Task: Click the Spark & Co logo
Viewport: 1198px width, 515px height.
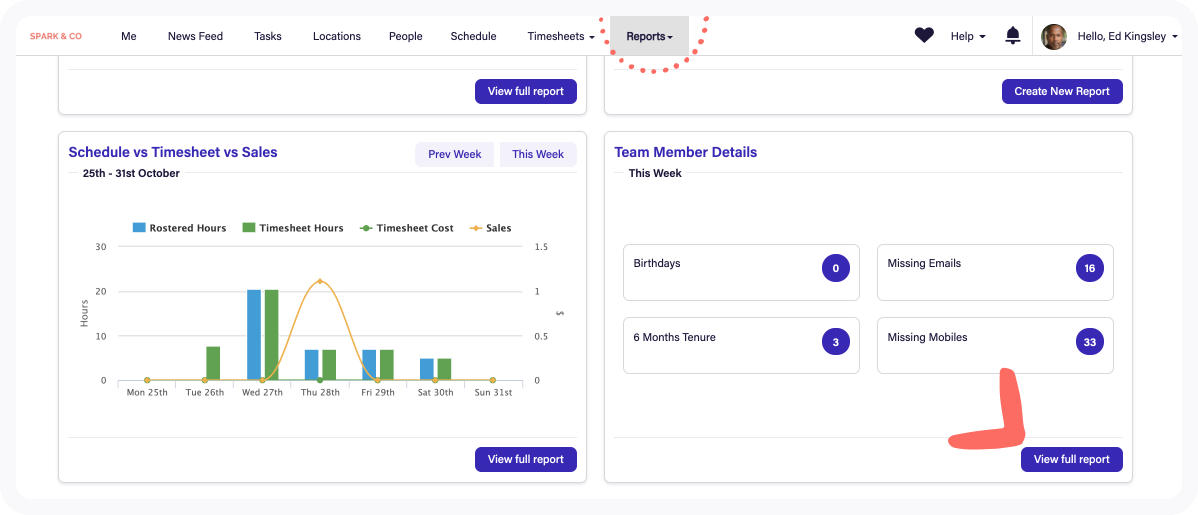Action: pyautogui.click(x=56, y=36)
